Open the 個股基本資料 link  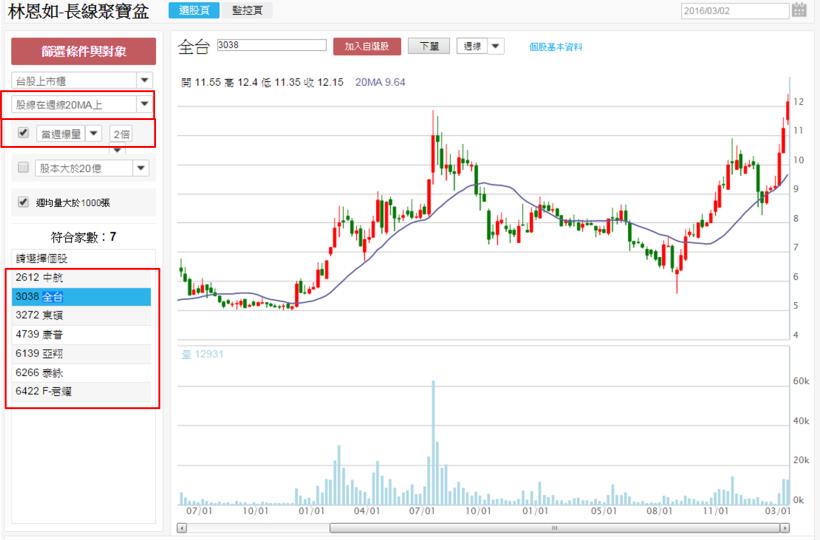pos(555,47)
